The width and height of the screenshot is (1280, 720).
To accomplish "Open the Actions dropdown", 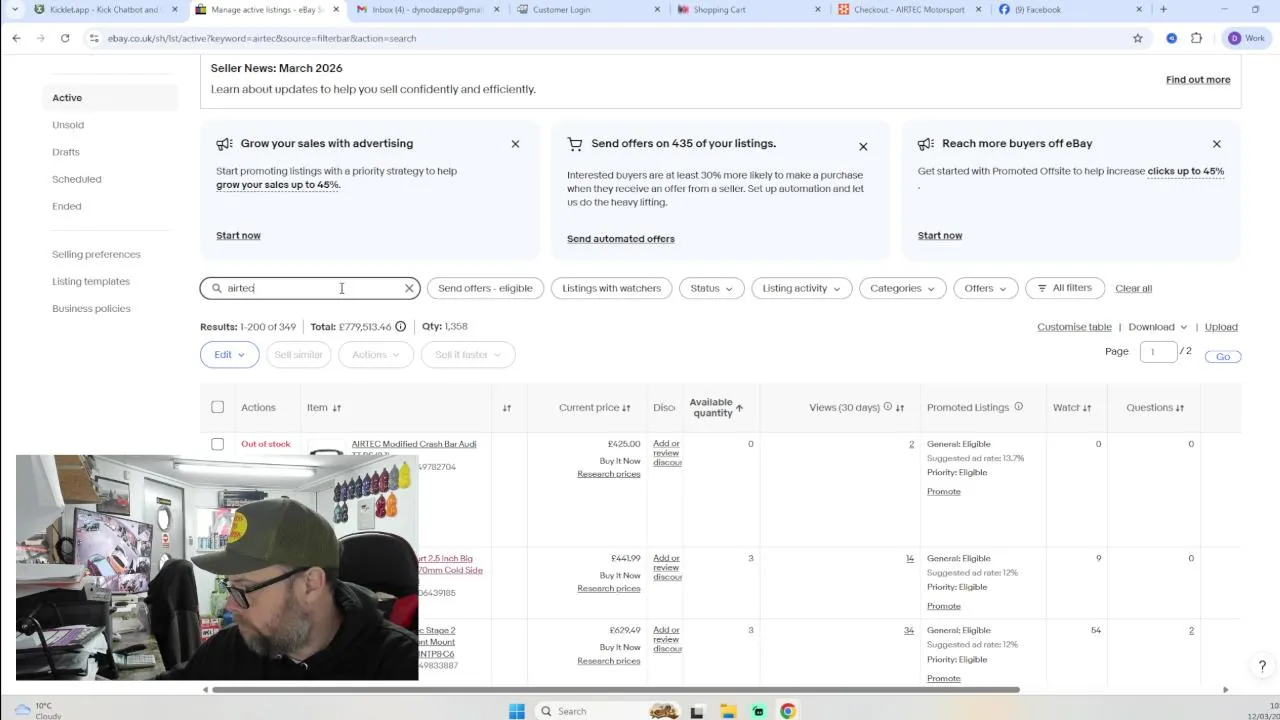I will click(x=375, y=355).
